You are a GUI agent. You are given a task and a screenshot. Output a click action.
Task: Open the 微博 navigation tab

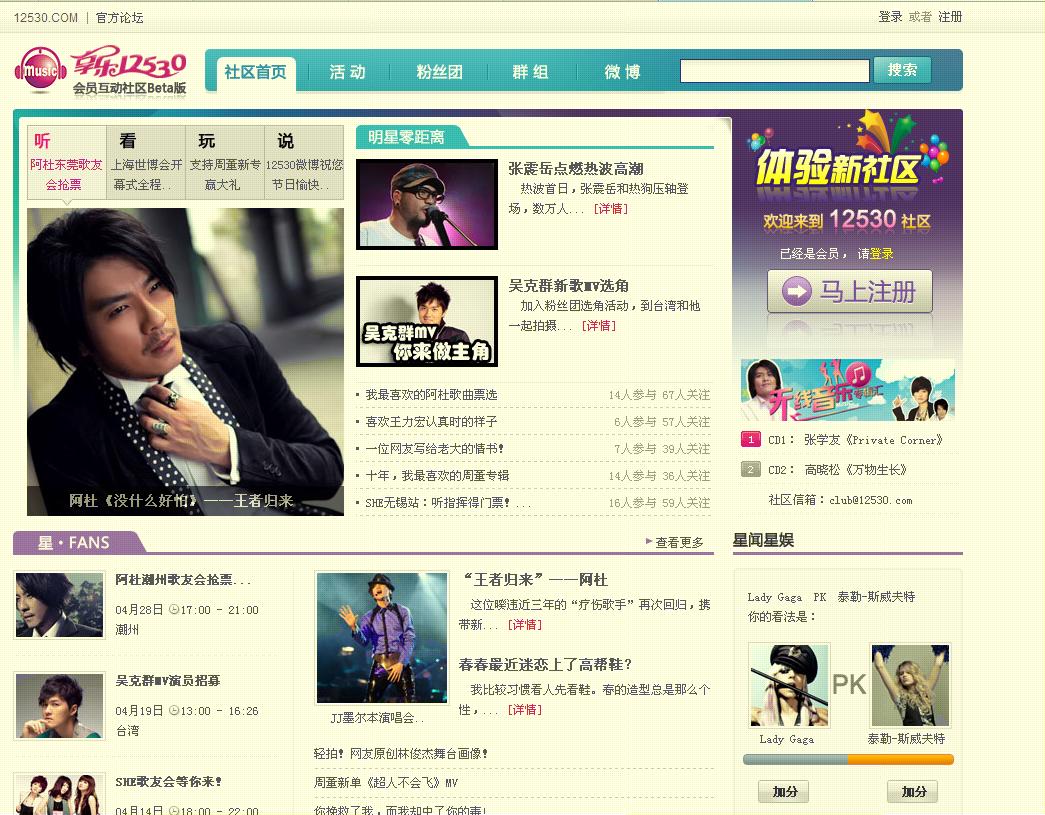[x=622, y=72]
